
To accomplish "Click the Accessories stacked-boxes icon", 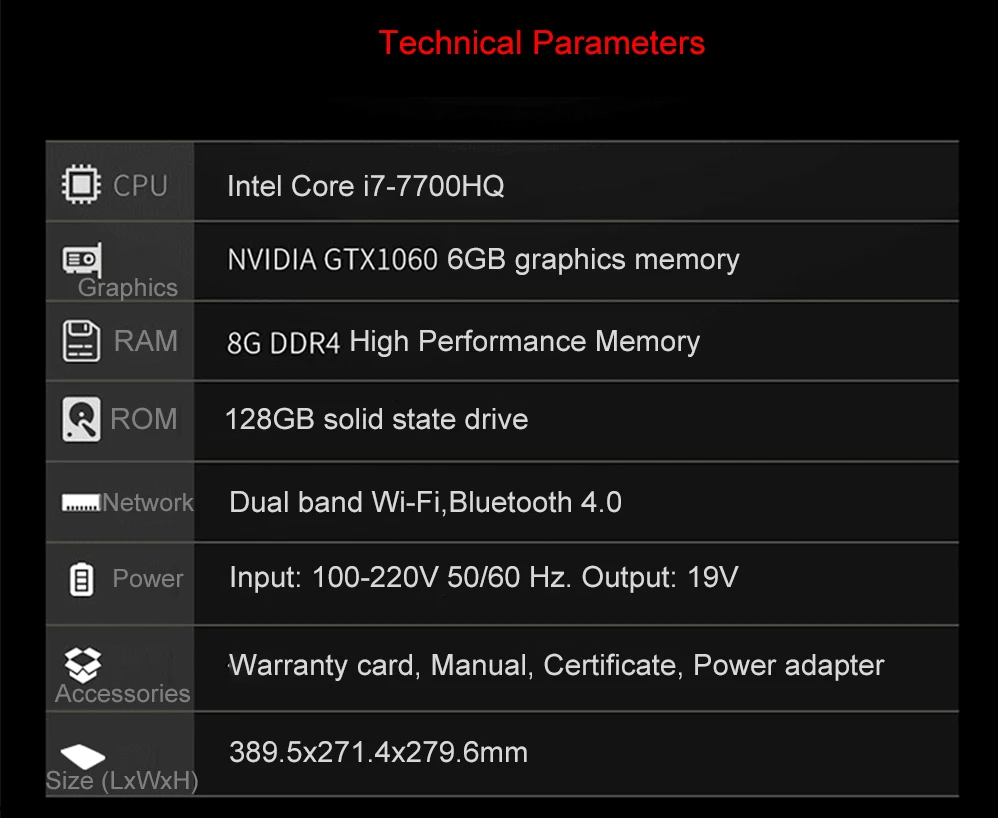I will (83, 665).
